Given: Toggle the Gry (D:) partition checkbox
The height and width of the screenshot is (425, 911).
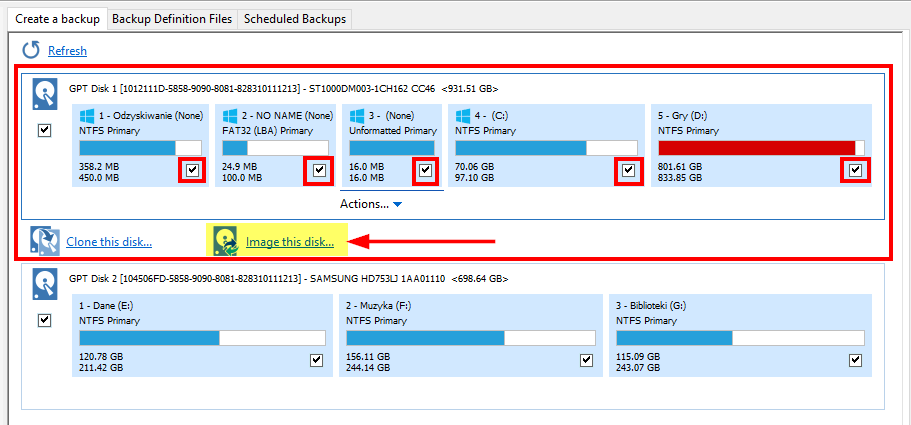Looking at the screenshot, I should (x=855, y=171).
